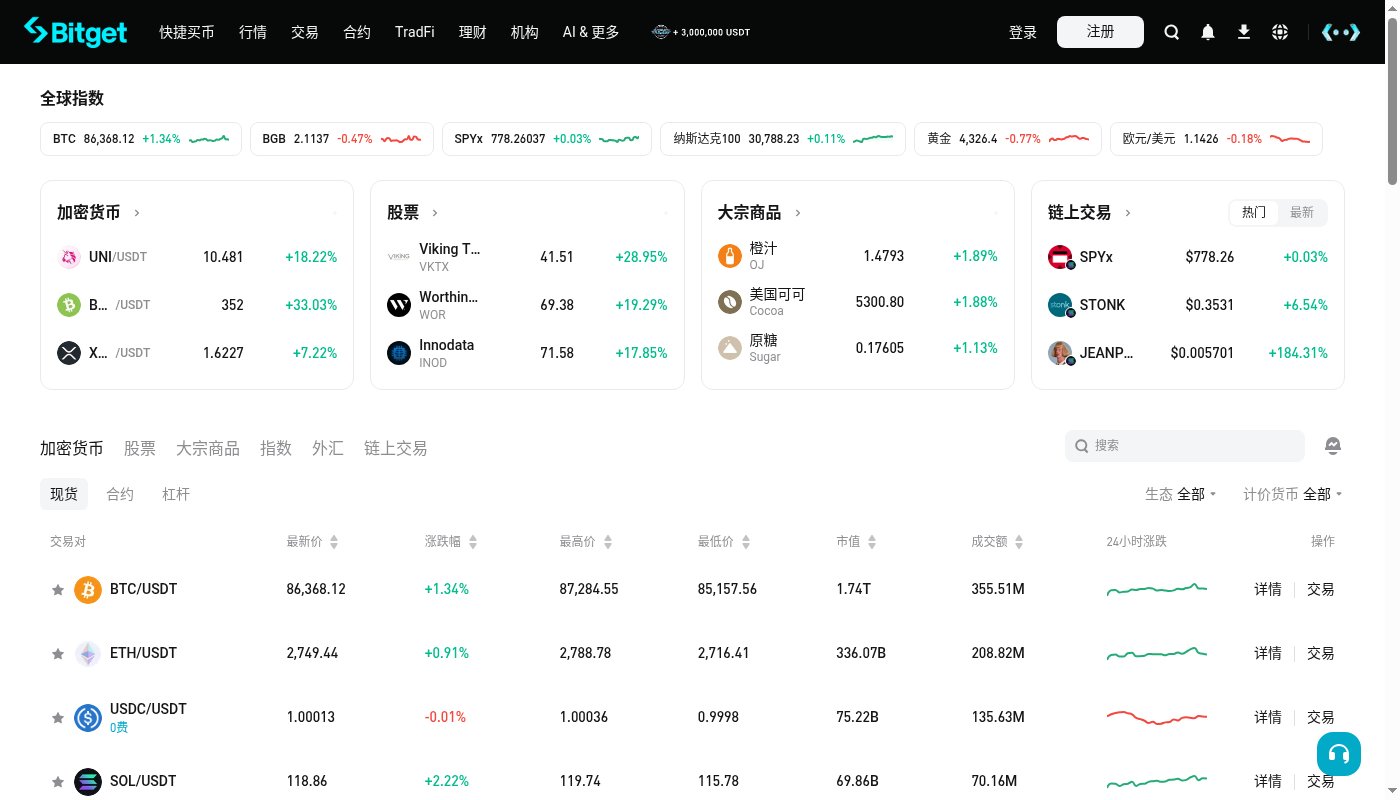Viewport: 1400px width, 800px height.
Task: Click the 登录 link
Action: pyautogui.click(x=1023, y=32)
